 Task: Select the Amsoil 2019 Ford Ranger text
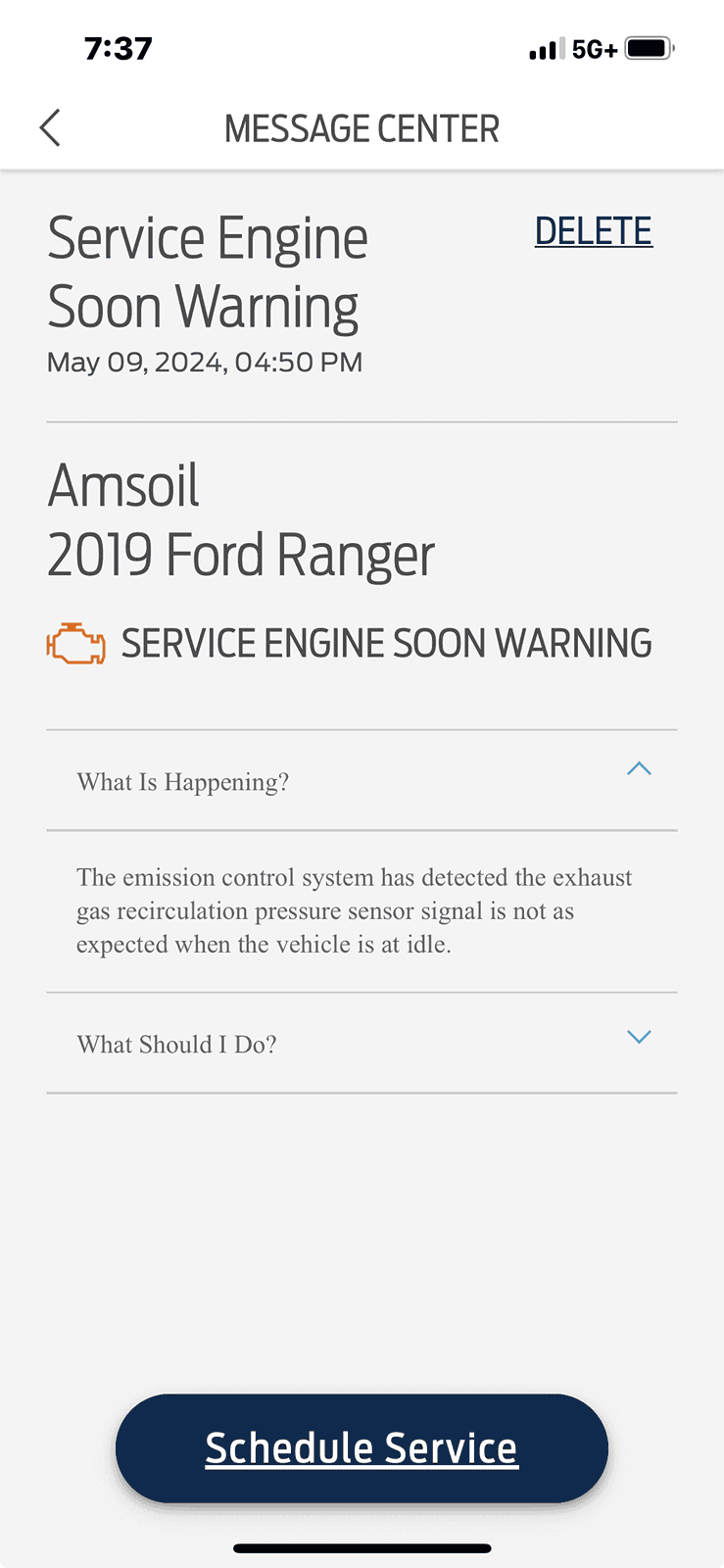[241, 519]
